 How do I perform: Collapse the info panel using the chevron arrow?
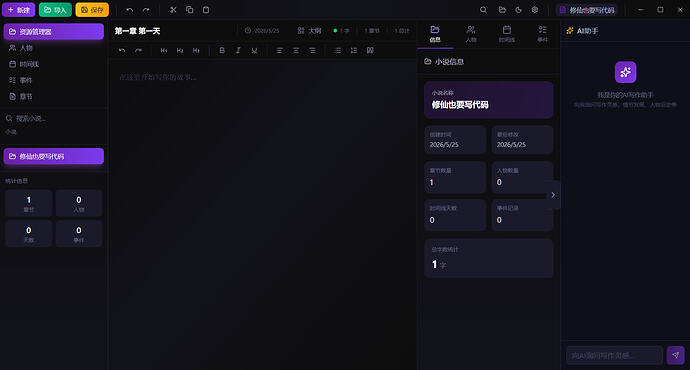553,195
